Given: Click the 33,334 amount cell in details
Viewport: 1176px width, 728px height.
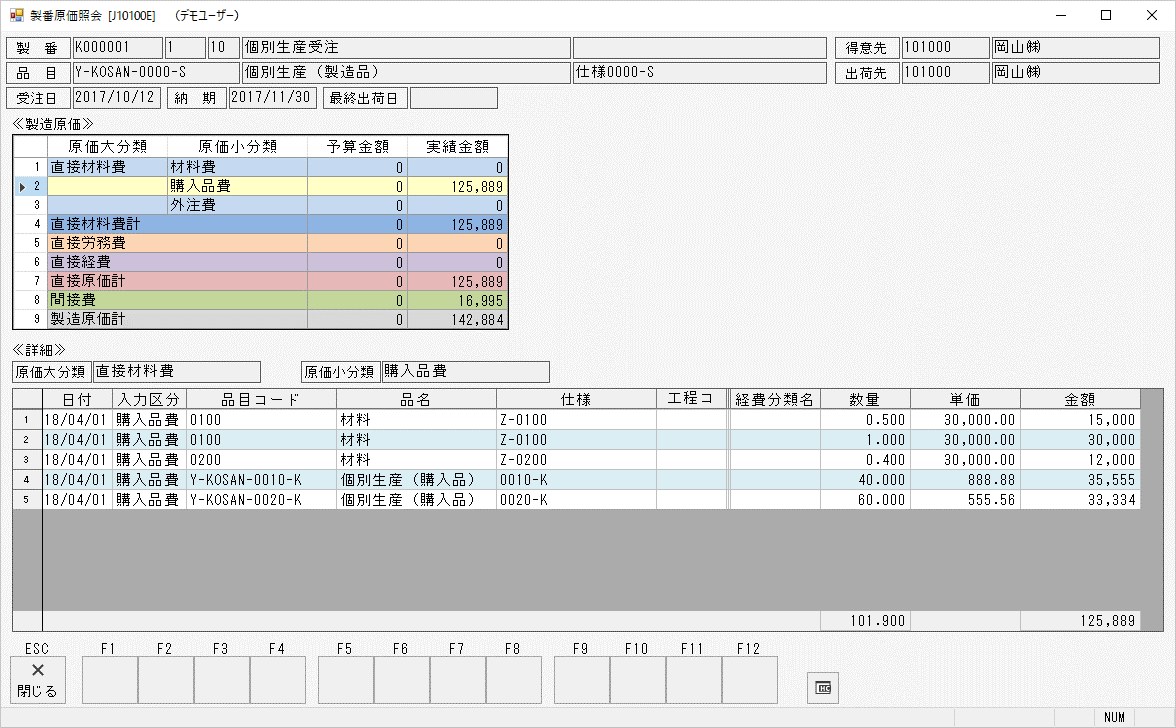Looking at the screenshot, I should point(1080,499).
